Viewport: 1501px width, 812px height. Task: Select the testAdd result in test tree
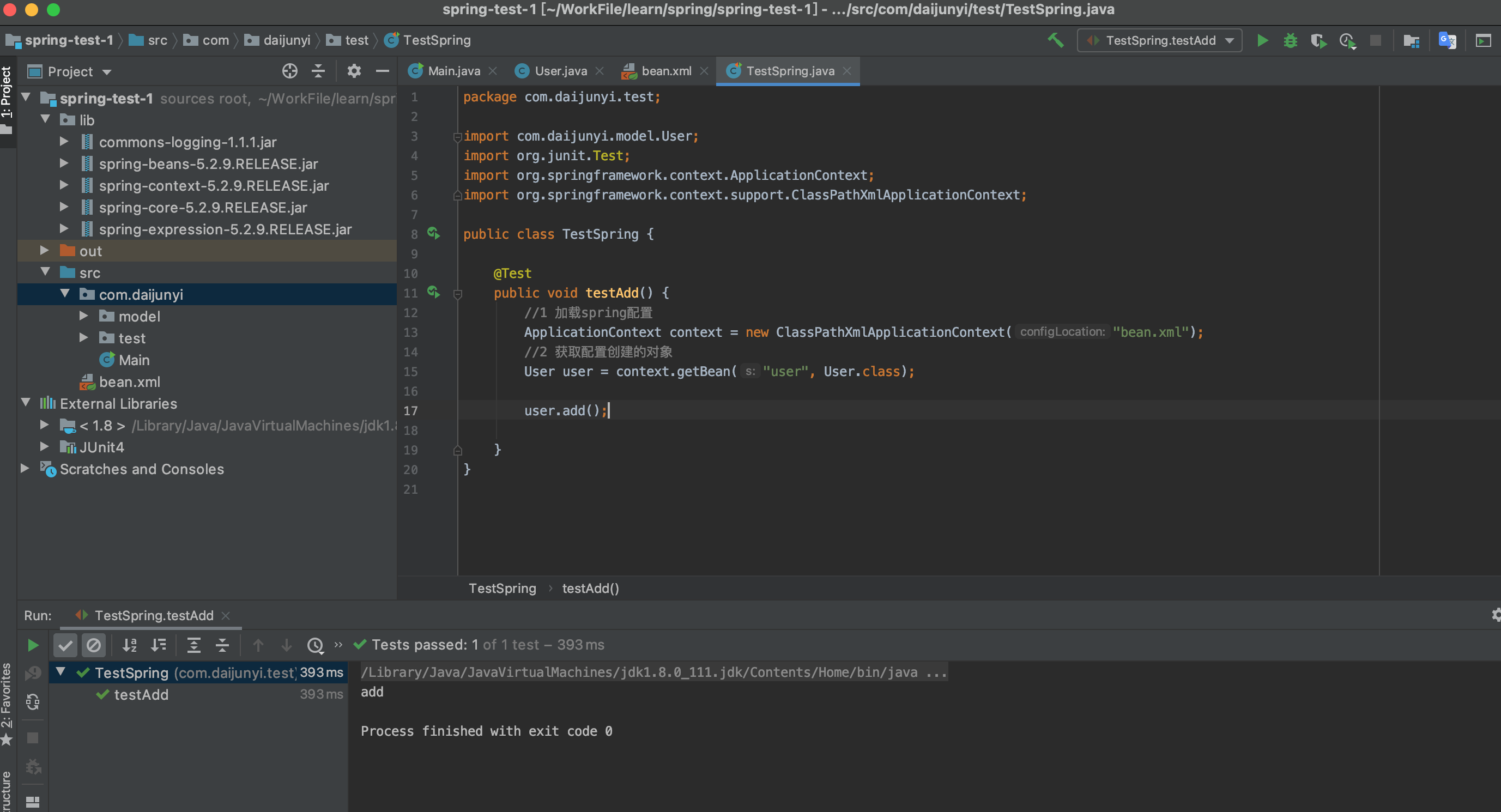tap(141, 694)
